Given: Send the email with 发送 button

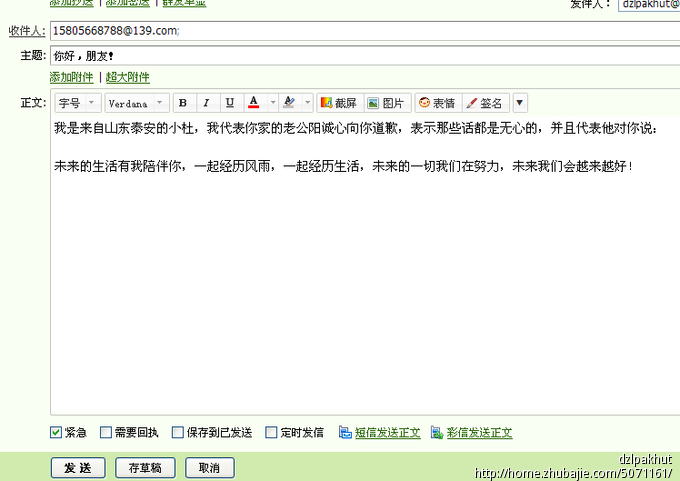Looking at the screenshot, I should (x=78, y=468).
